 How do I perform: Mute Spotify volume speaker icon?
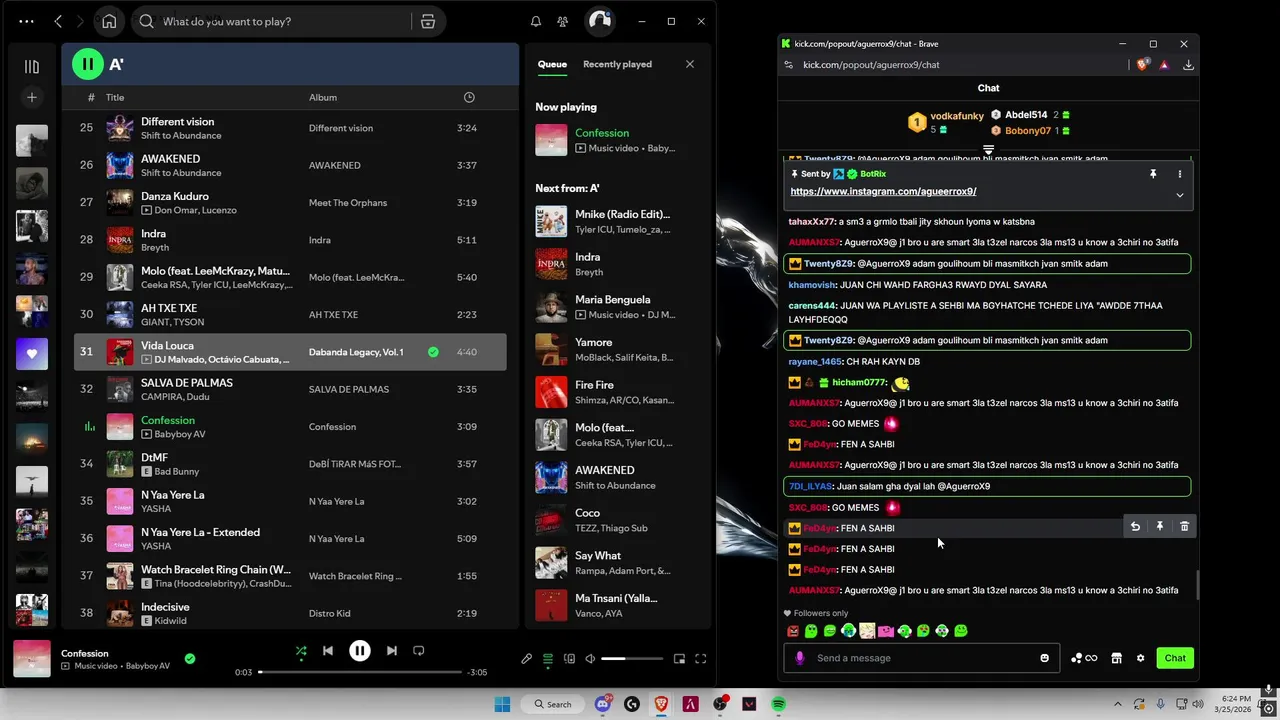coord(590,659)
